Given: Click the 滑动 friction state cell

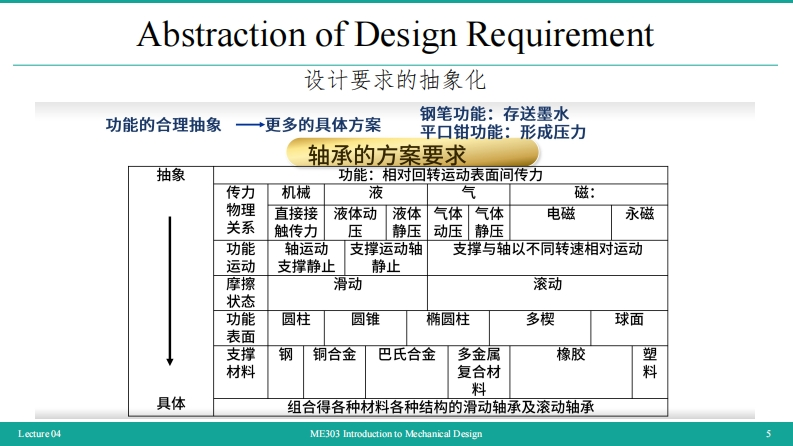Looking at the screenshot, I should pos(347,284).
